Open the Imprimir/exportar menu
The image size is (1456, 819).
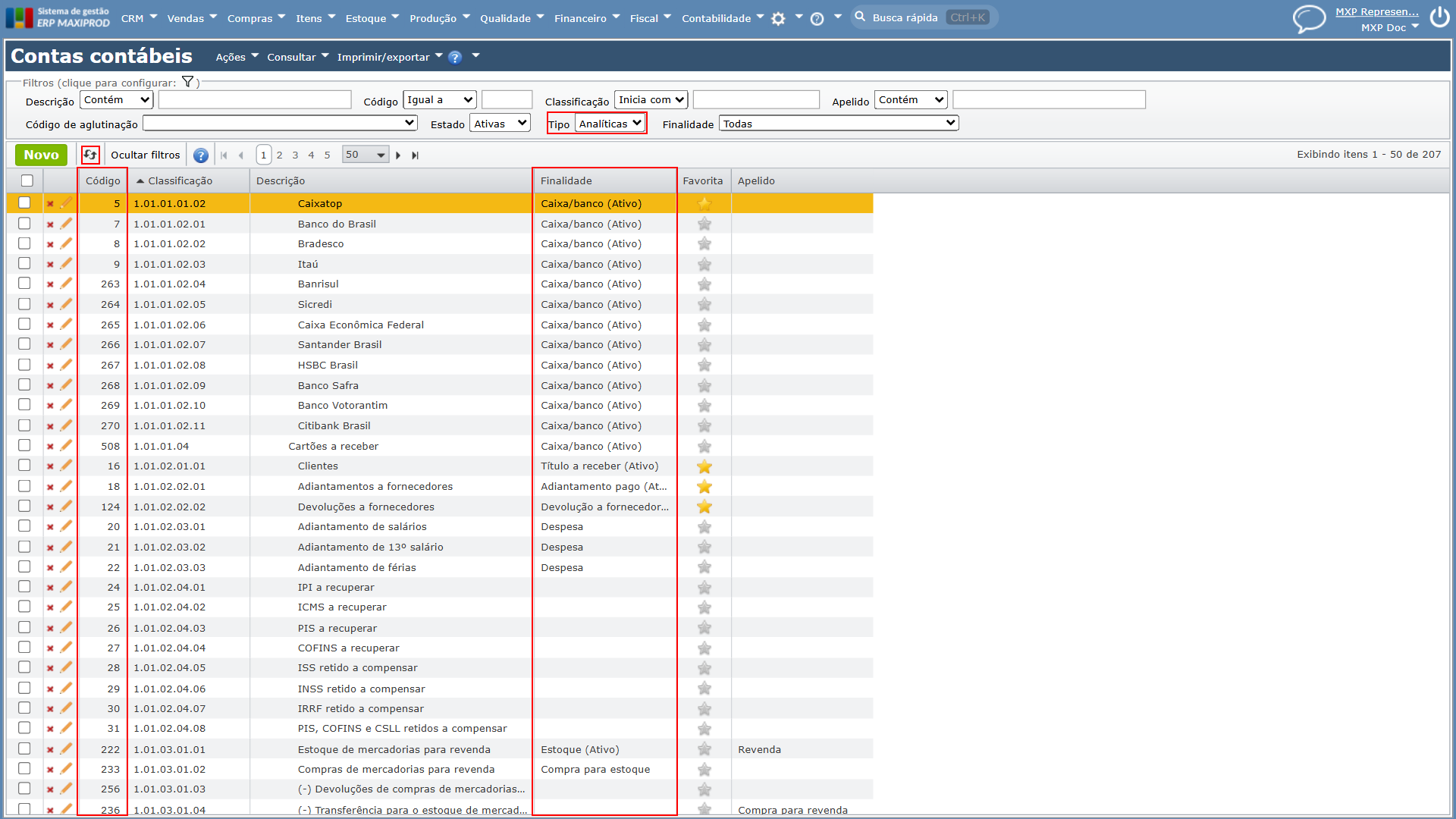390,57
